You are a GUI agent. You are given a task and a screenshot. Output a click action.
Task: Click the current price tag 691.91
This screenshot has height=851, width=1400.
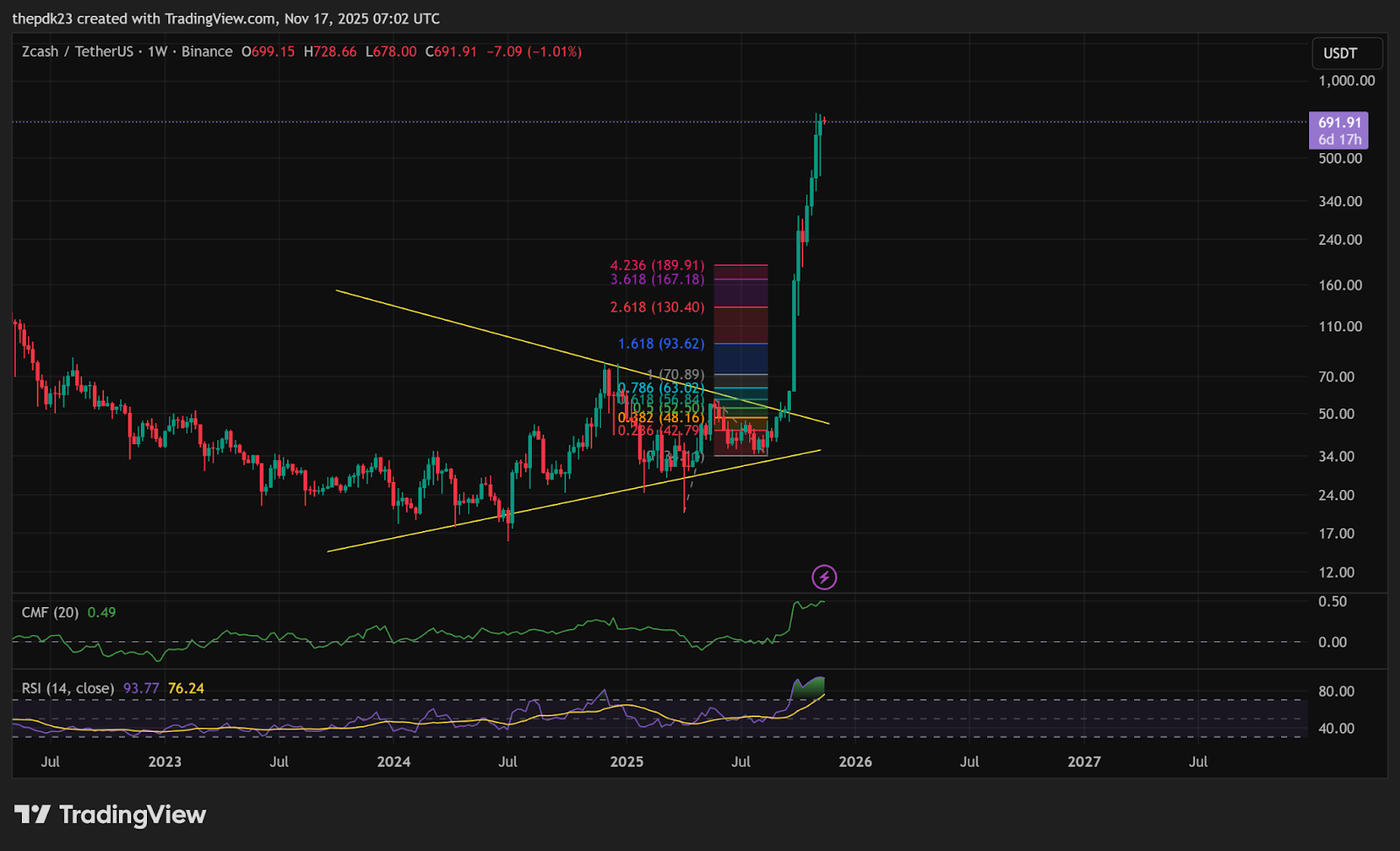click(x=1339, y=123)
